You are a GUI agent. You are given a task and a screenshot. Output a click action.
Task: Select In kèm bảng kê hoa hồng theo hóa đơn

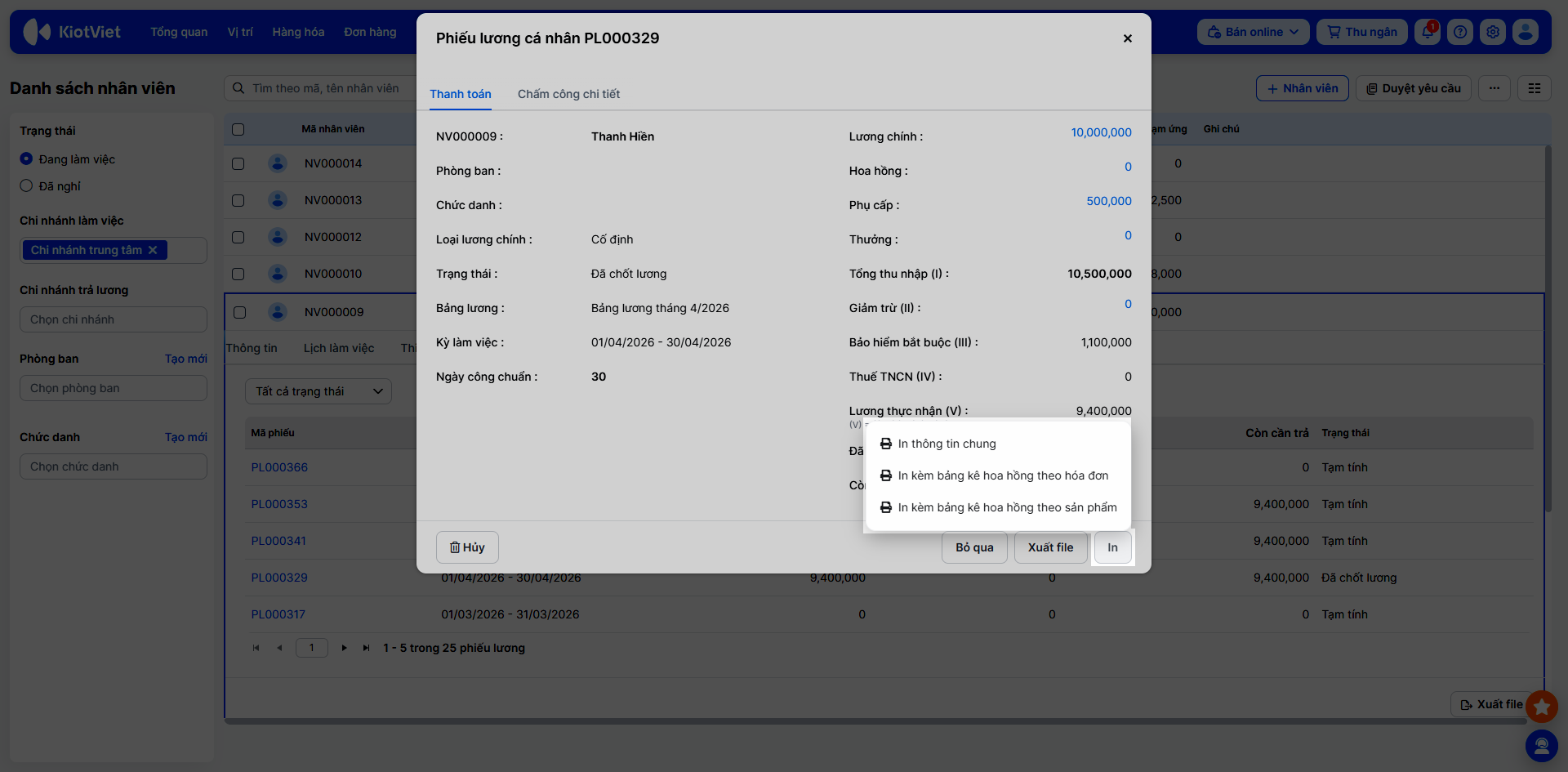[998, 475]
